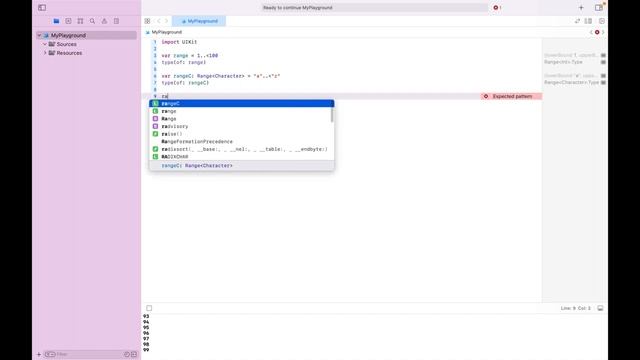The width and height of the screenshot is (640, 360).
Task: Go back in editor history
Action: tap(159, 21)
